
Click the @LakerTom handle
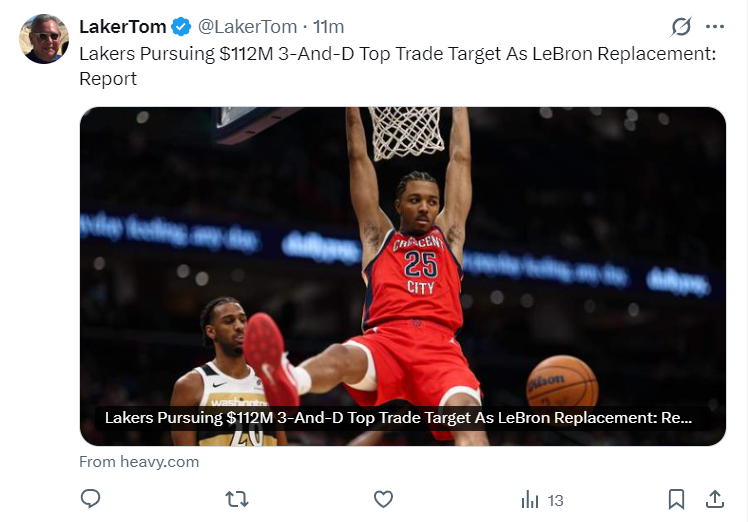[247, 27]
